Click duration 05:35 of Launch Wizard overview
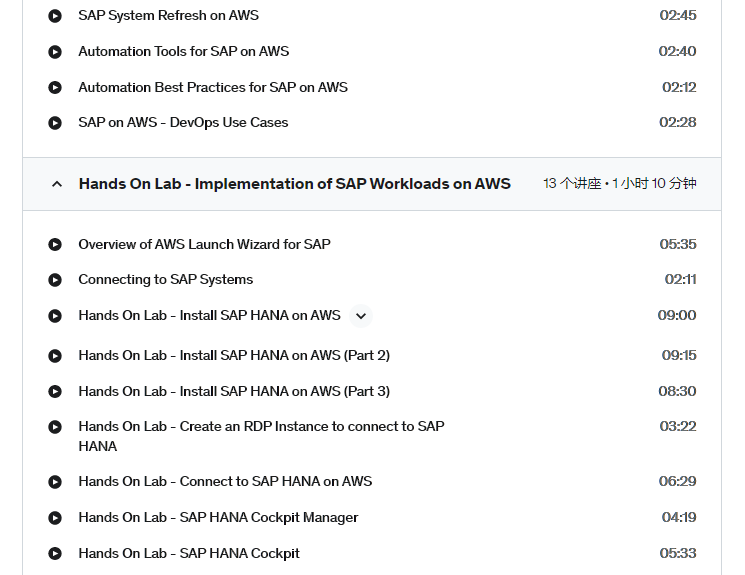The image size is (745, 575). click(x=678, y=244)
